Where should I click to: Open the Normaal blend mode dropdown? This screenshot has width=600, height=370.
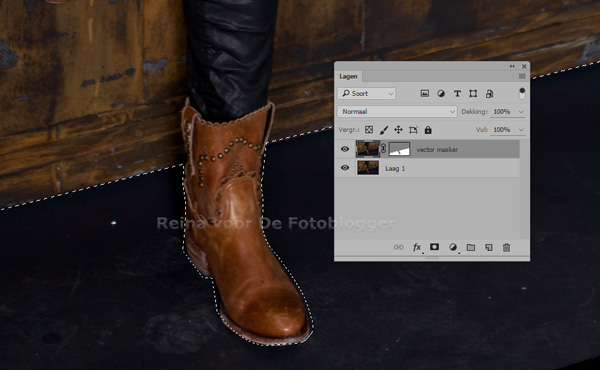click(397, 111)
